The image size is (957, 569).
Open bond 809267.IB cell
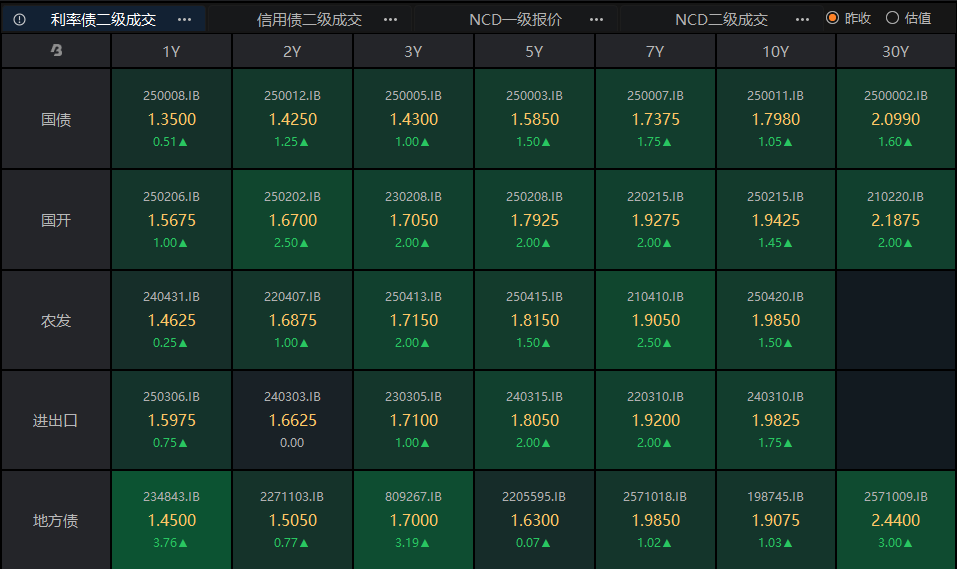(413, 520)
